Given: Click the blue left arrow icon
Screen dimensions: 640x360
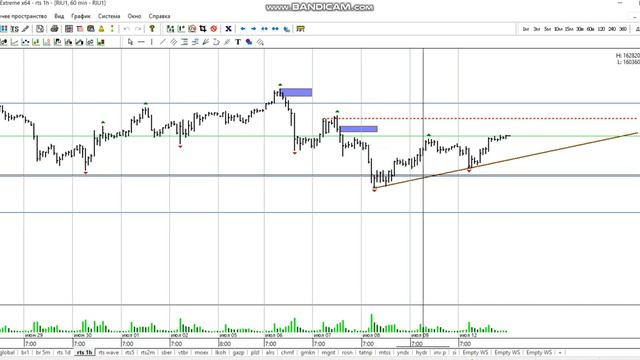Looking at the screenshot, I should tap(243, 29).
